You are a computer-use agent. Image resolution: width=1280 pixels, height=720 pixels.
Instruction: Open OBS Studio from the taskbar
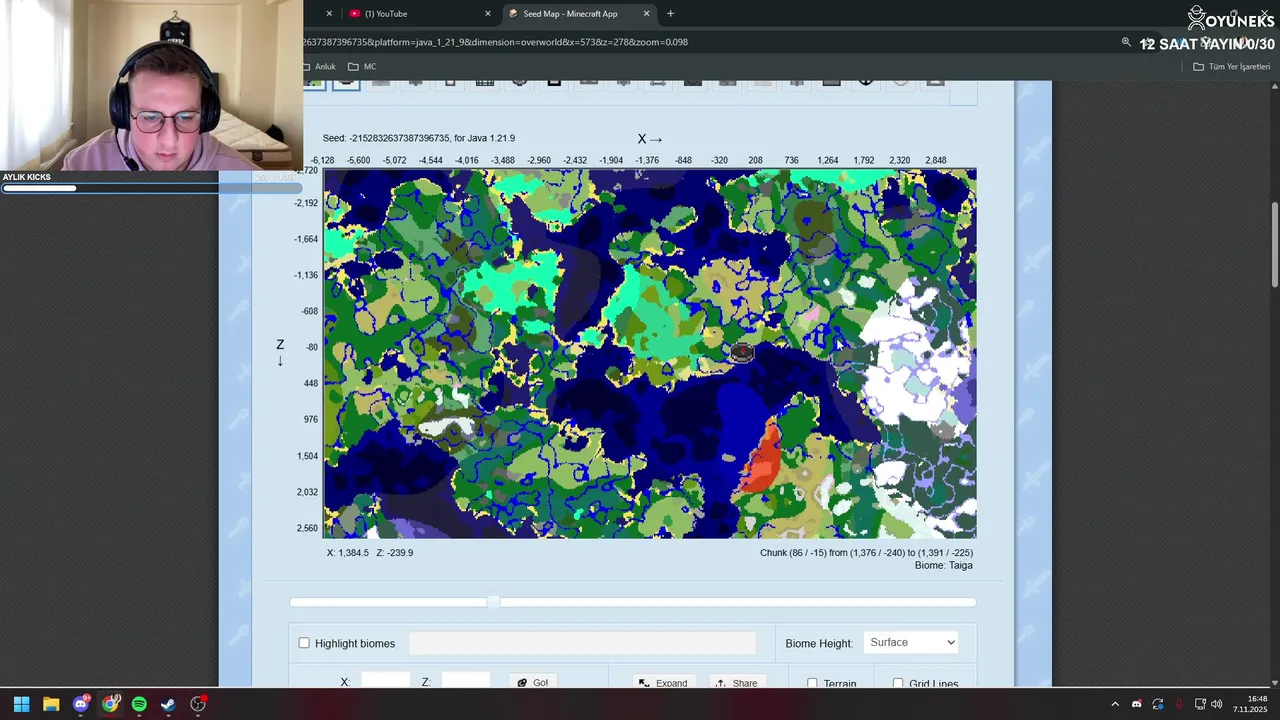tap(198, 704)
